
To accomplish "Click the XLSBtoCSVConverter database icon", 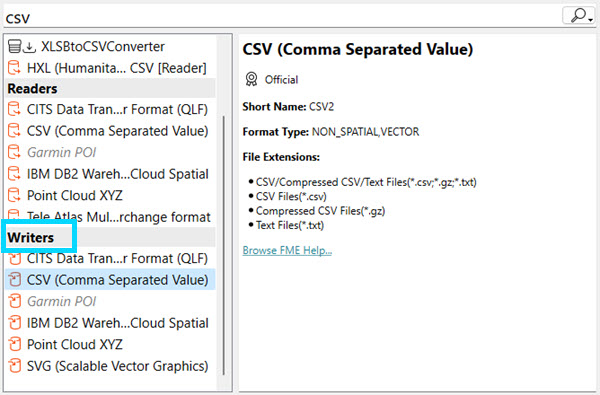I will point(15,46).
